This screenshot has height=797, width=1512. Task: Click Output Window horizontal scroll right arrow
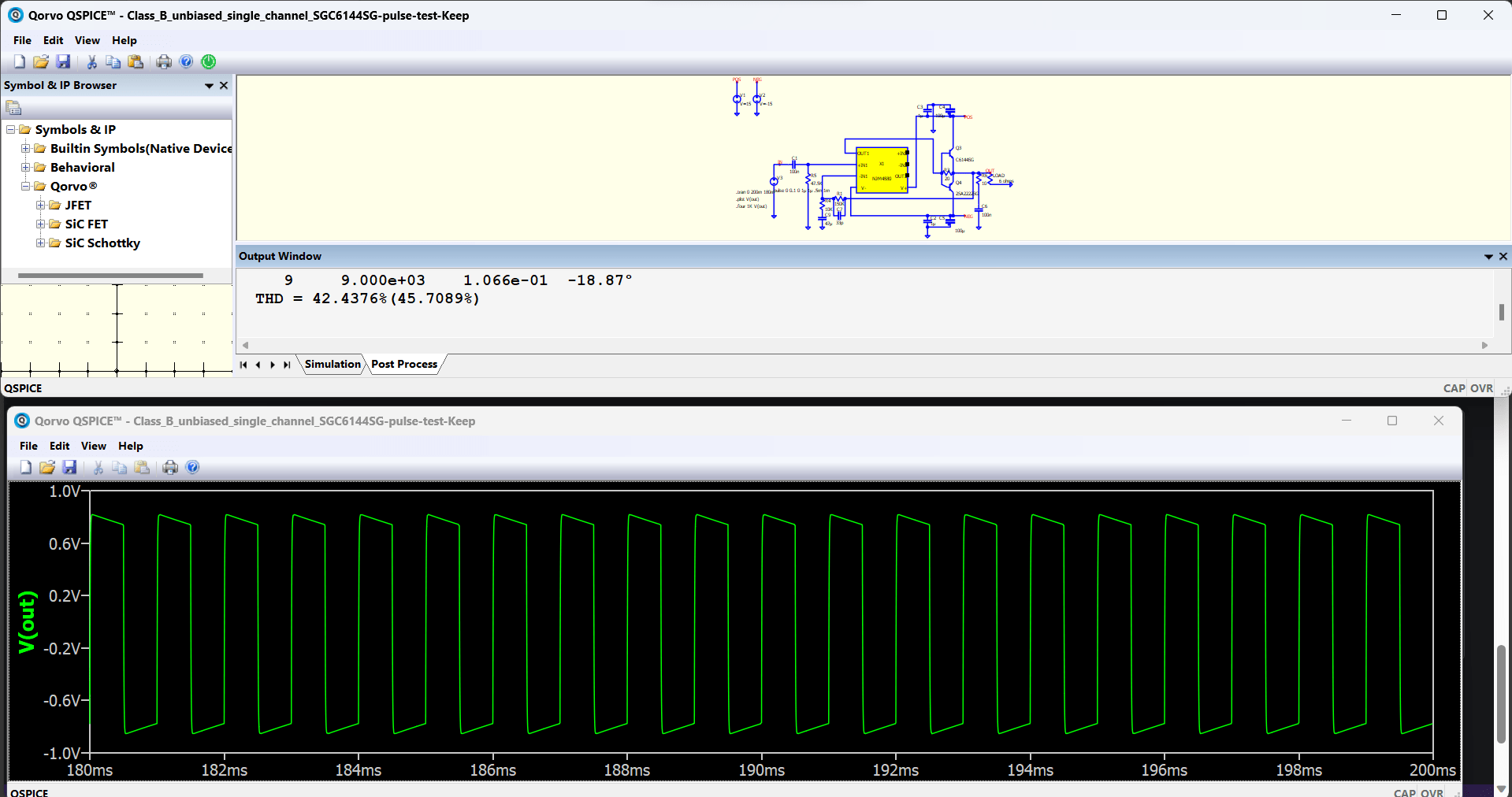click(x=1485, y=345)
